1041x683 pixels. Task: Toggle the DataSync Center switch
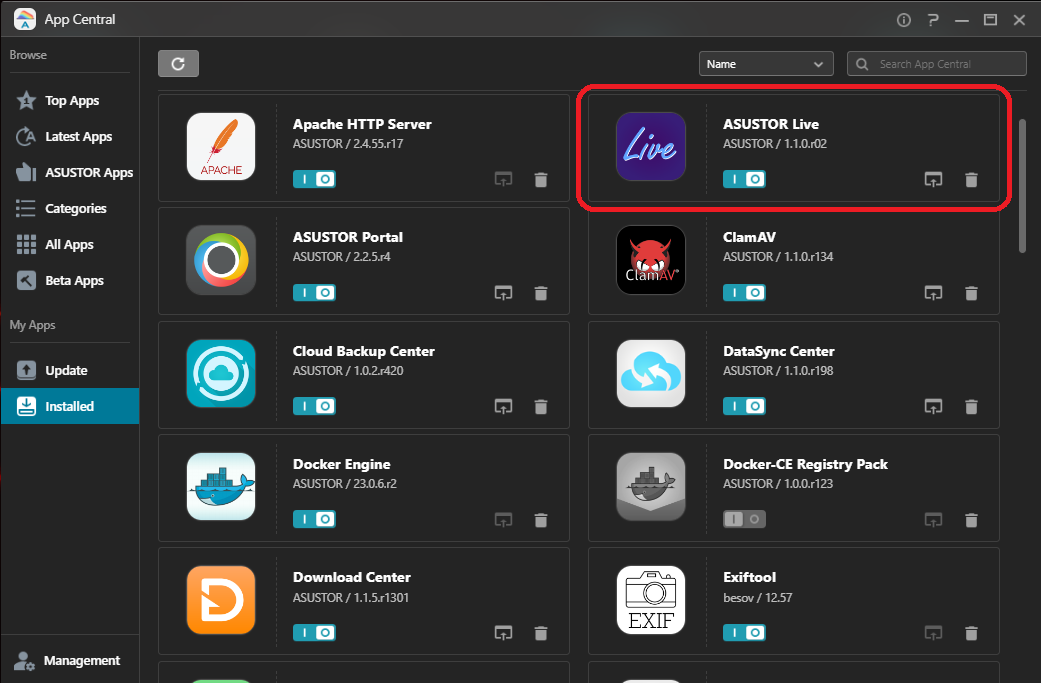[744, 406]
